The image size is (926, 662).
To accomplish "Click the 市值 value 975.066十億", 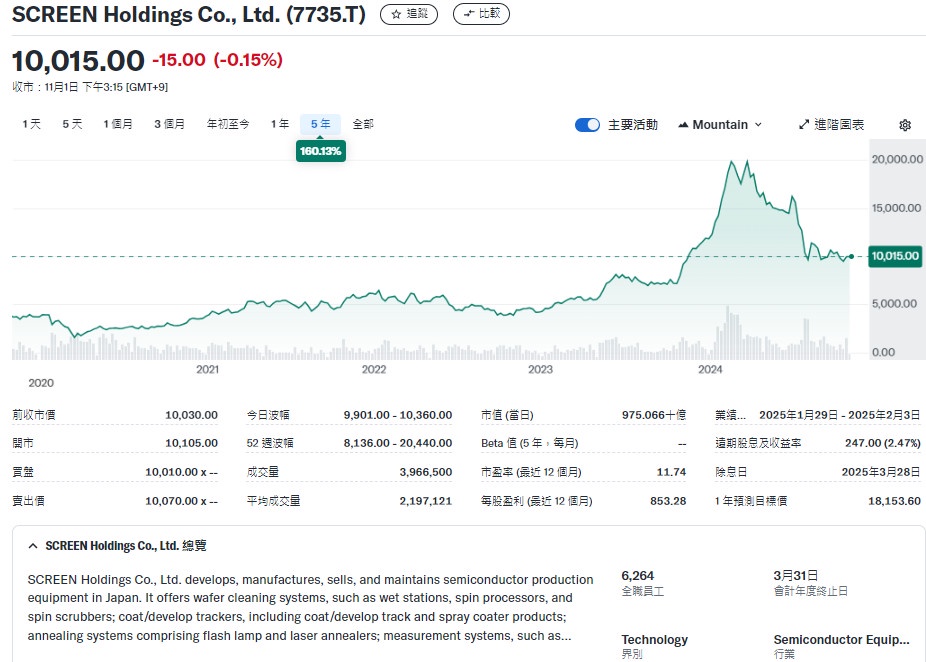I will 654,415.
